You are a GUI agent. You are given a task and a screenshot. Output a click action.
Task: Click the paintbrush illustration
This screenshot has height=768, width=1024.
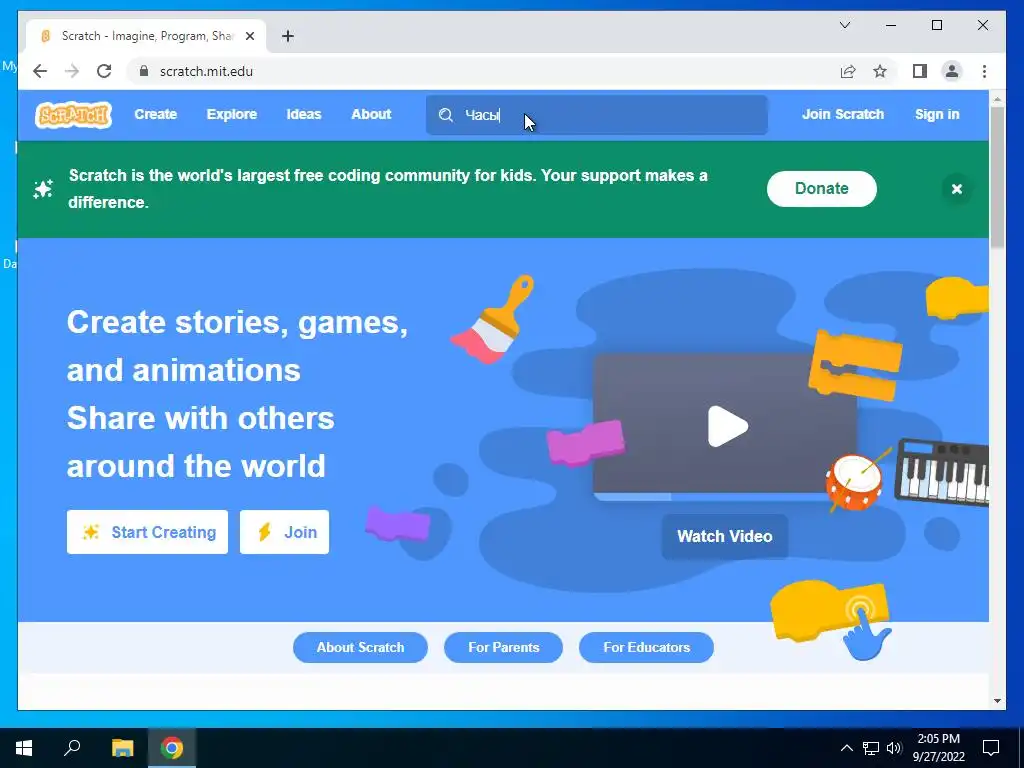click(492, 319)
